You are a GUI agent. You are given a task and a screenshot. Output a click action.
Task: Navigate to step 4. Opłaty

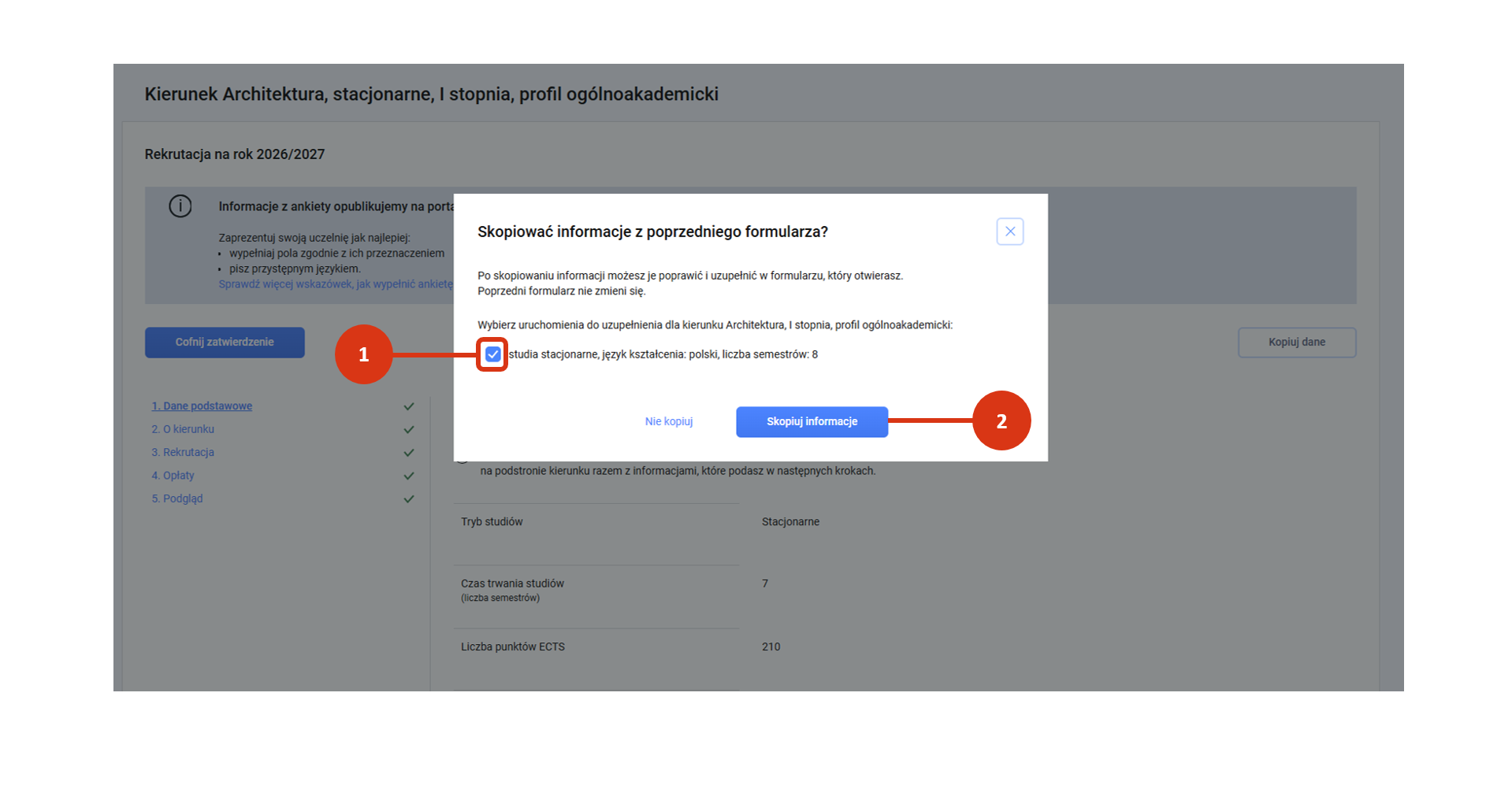click(173, 476)
